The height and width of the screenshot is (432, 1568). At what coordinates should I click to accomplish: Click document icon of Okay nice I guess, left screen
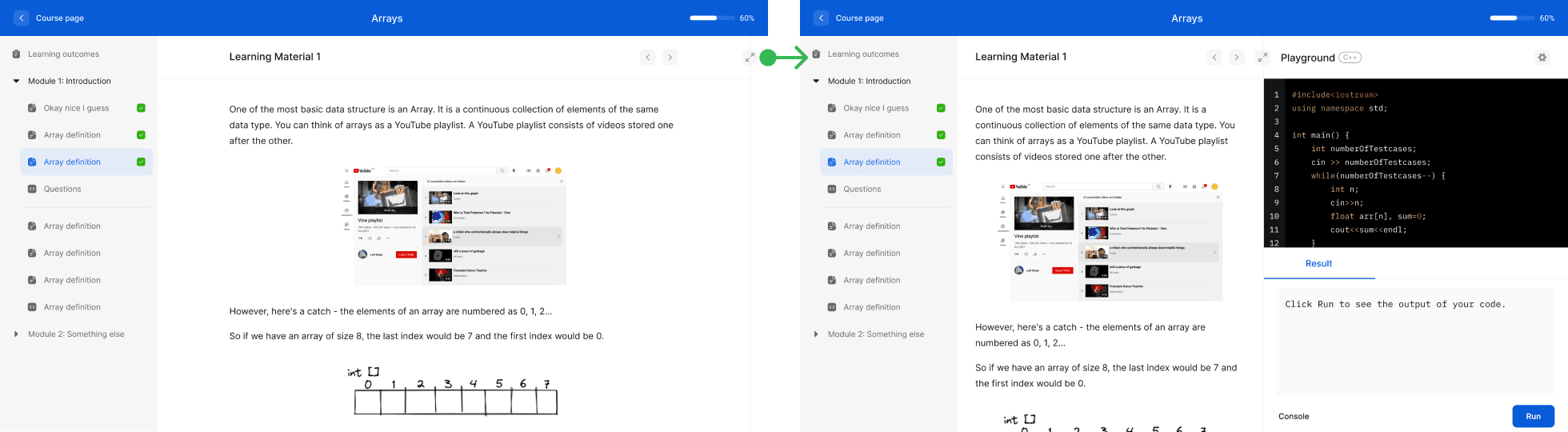tap(32, 108)
